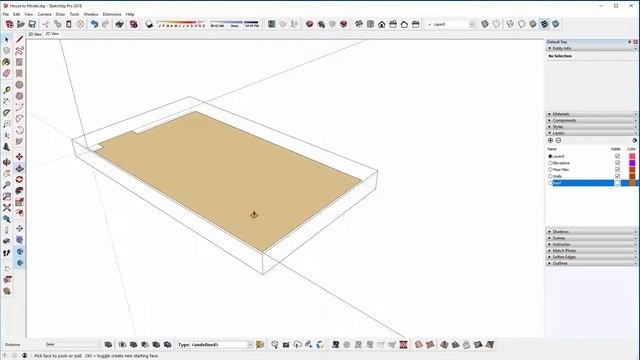Open the Draw menu

point(60,14)
